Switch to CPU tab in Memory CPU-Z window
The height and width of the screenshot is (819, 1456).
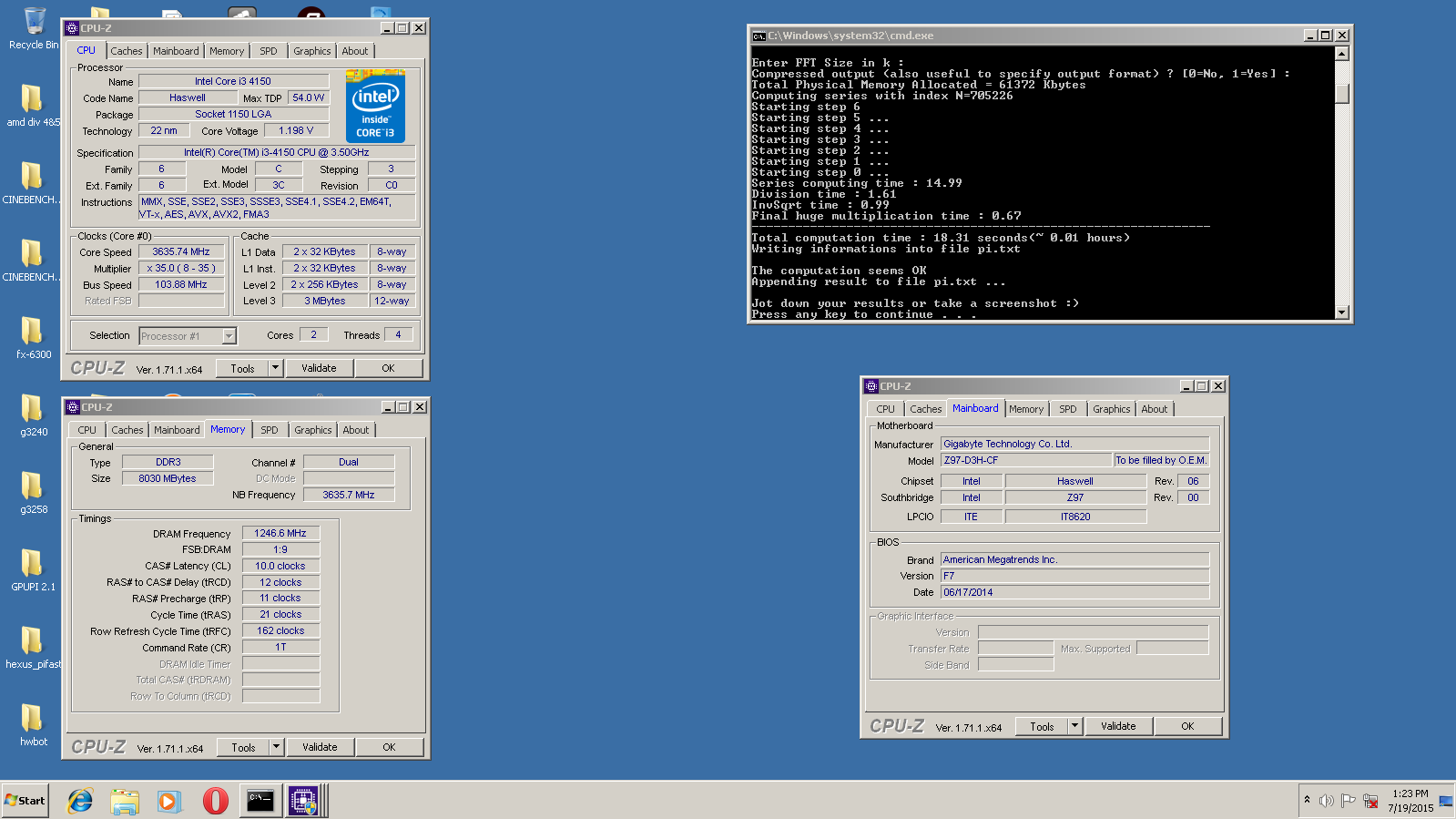(87, 430)
